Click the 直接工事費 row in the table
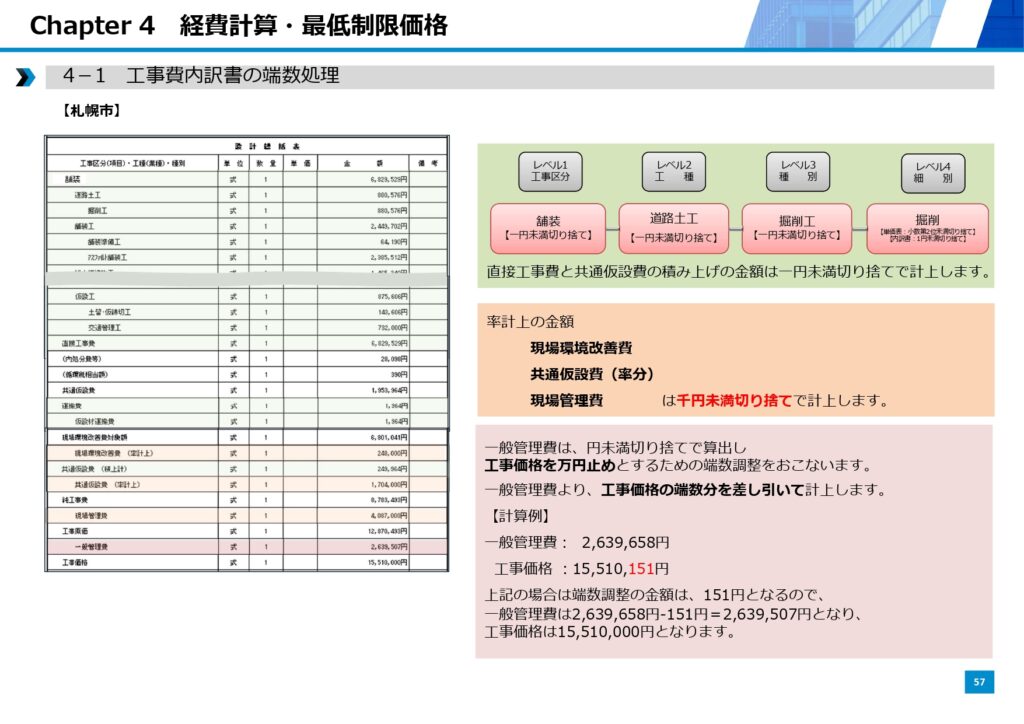1024x724 pixels. (247, 343)
